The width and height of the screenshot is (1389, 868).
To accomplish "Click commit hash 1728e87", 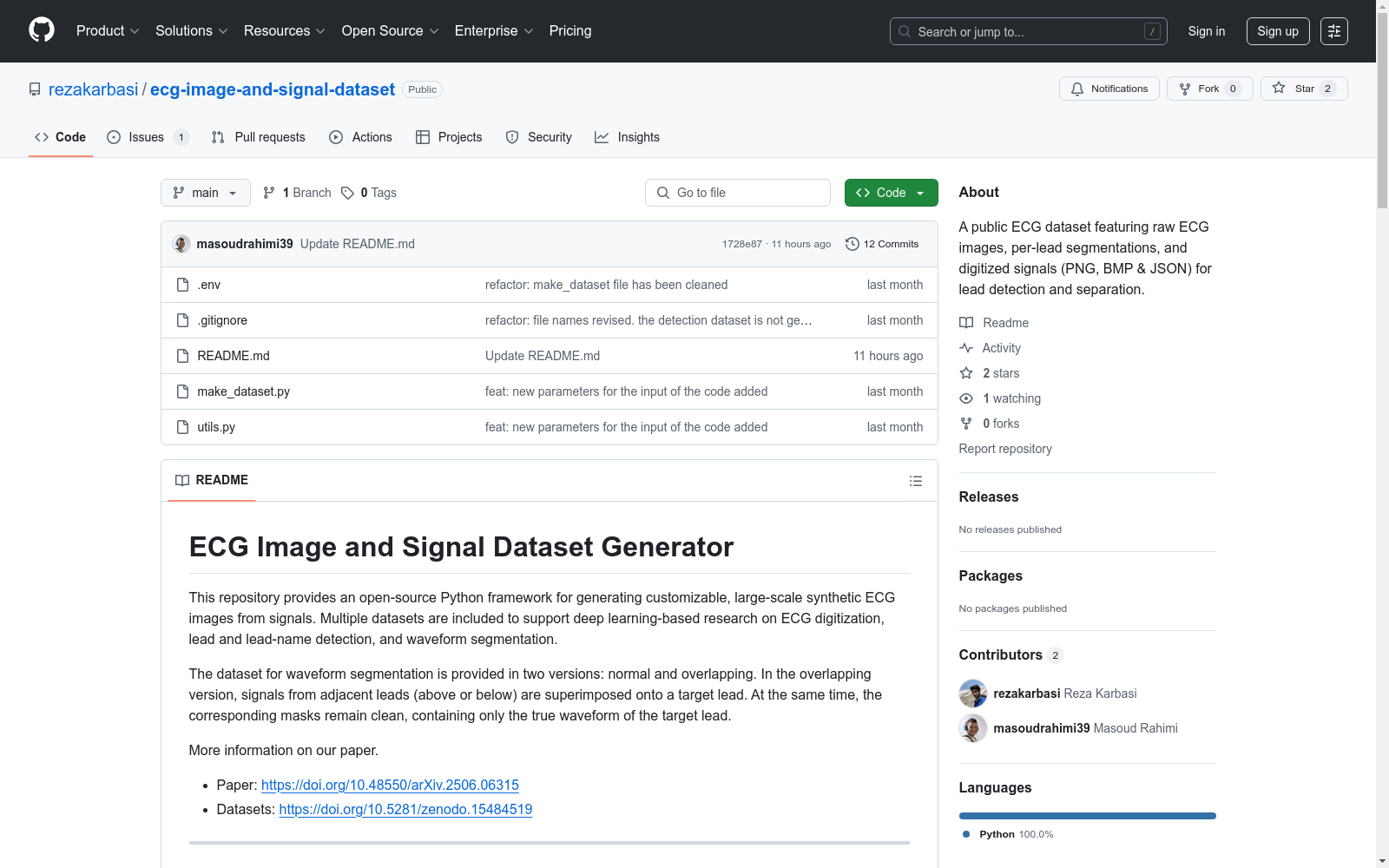I will point(742,244).
